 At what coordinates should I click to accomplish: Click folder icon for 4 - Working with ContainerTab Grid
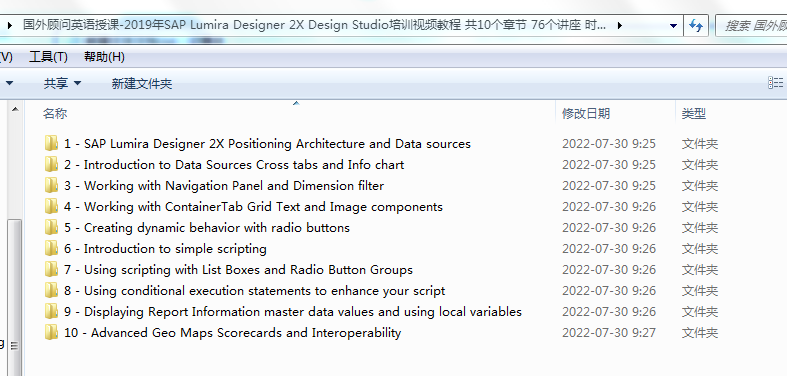click(51, 207)
